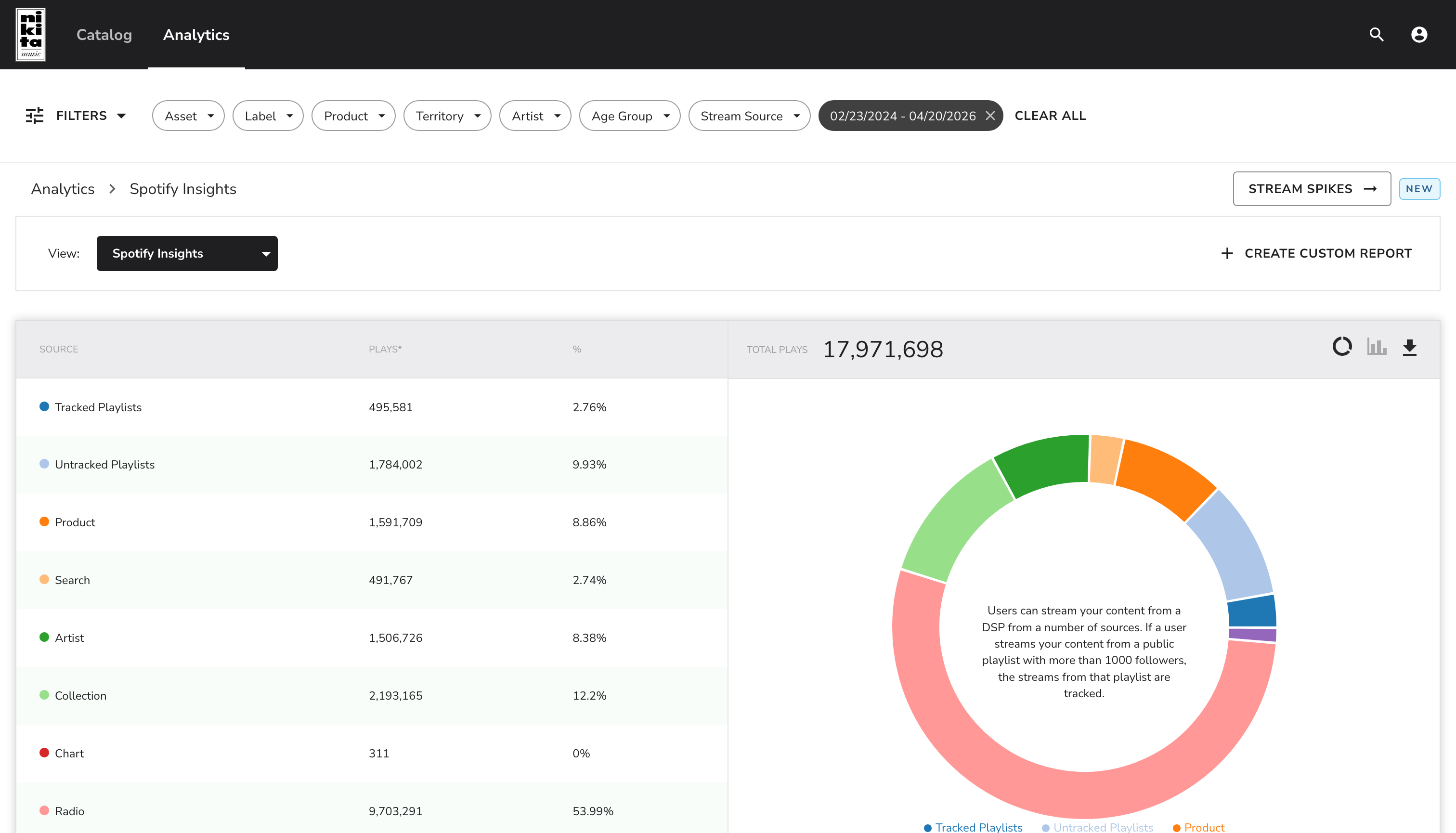Toggle Product in chart legend
Screen dimensions: 1456x833
(x=1198, y=827)
